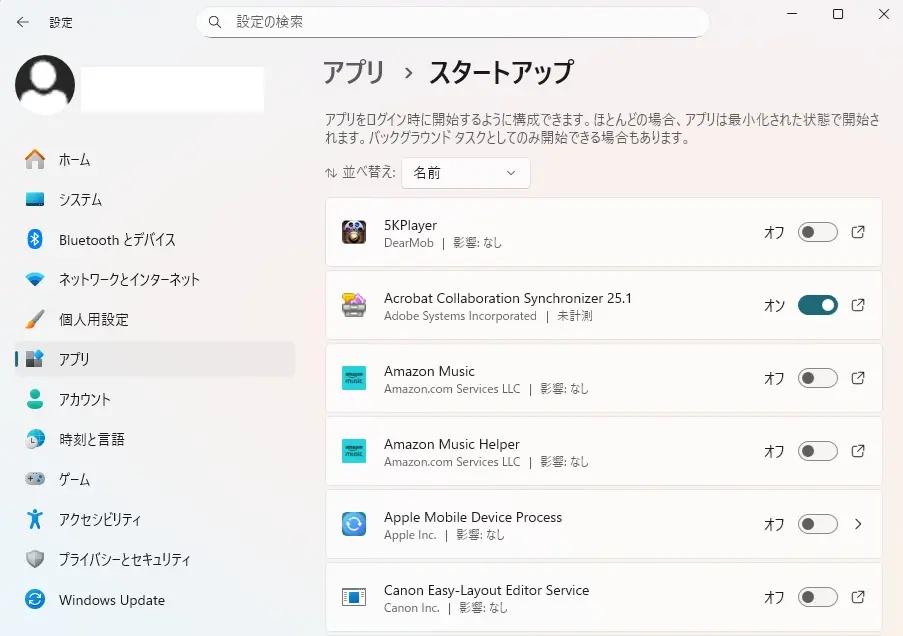Click the Amazon Music app icon
The height and width of the screenshot is (636, 903).
coord(358,378)
